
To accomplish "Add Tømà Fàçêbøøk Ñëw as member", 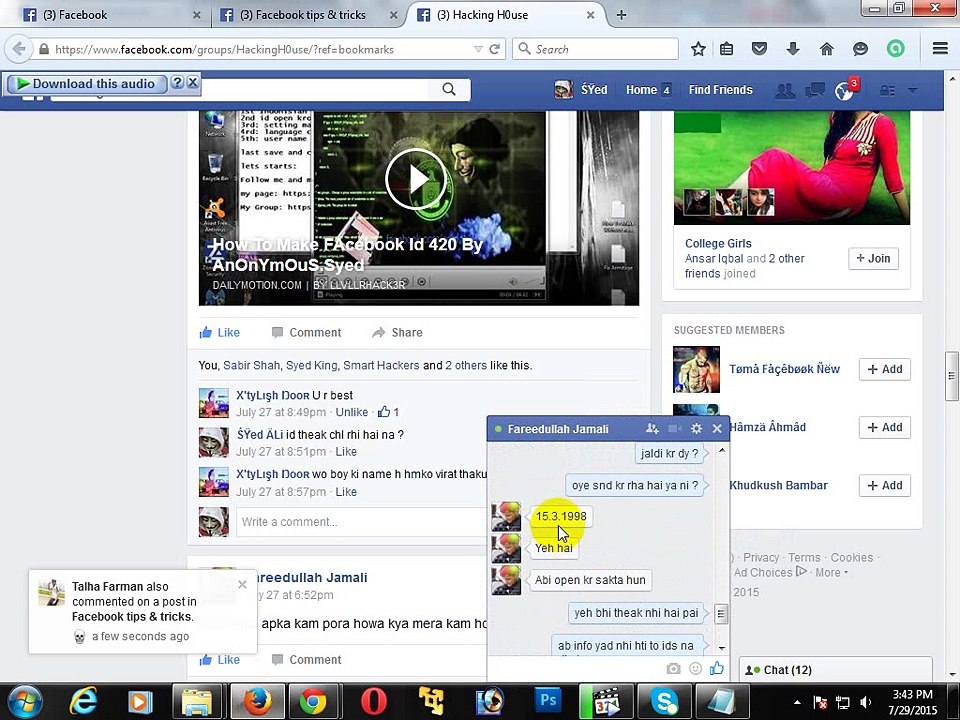I will coord(885,369).
